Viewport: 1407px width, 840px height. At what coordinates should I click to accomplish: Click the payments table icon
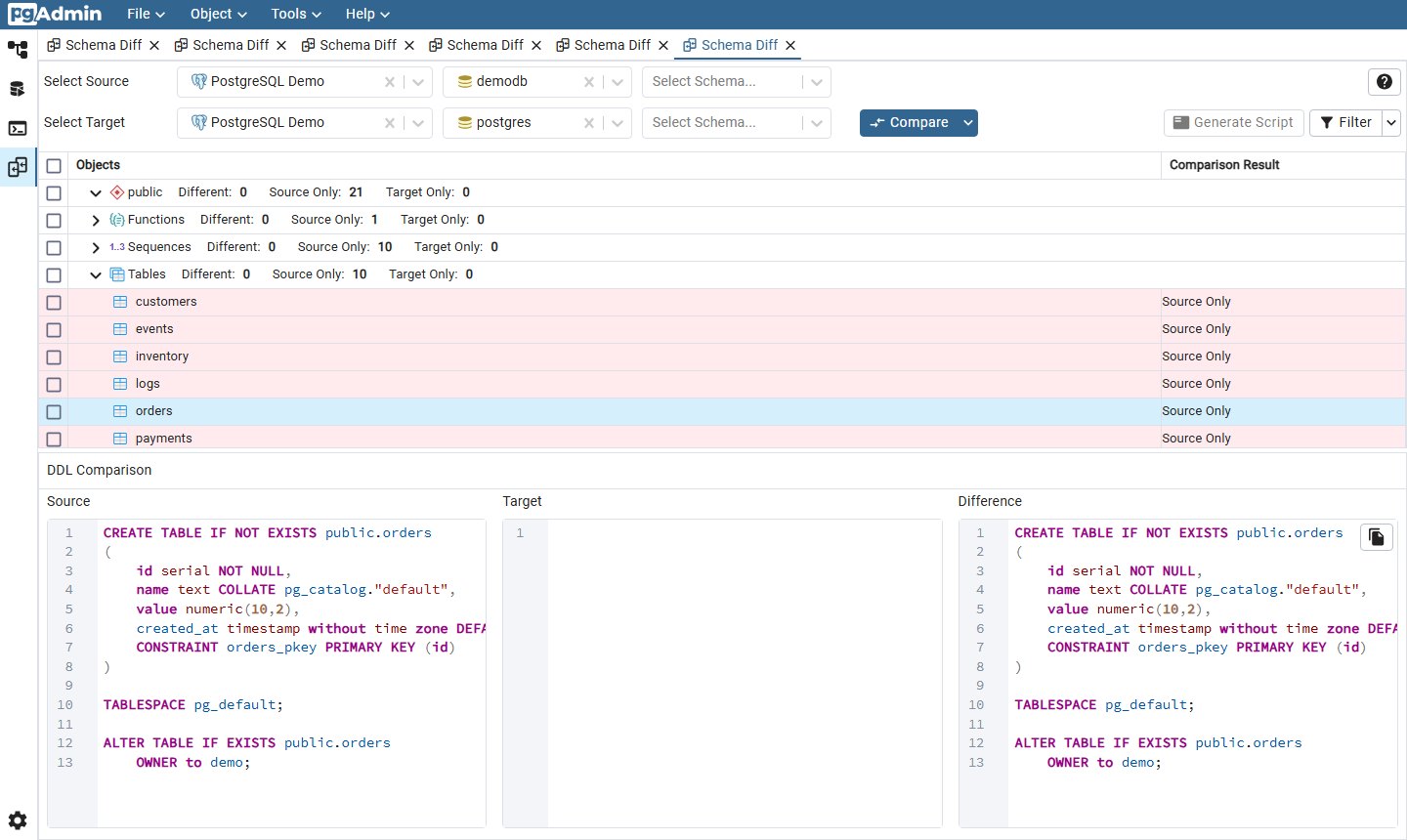coord(120,439)
